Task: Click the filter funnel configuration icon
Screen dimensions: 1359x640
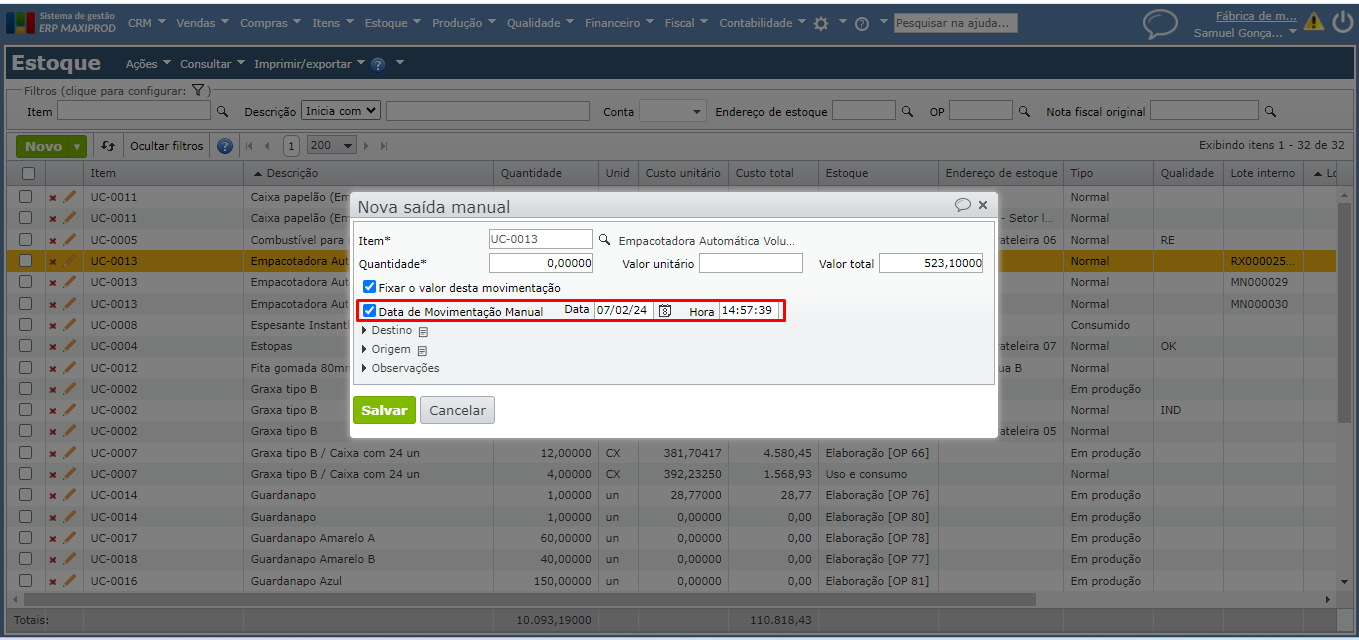Action: pos(198,90)
